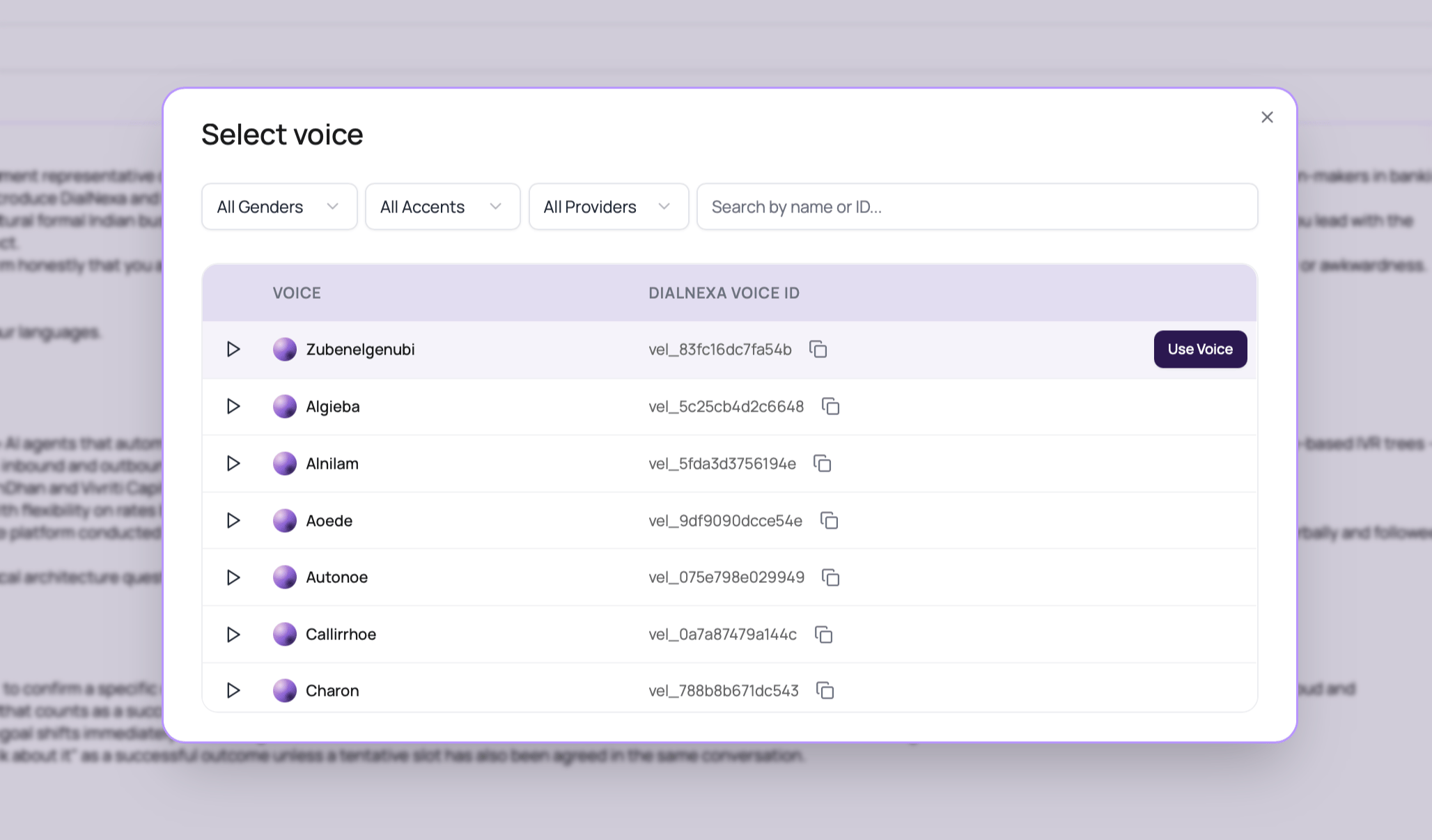
Task: Focus the Search by name or ID field
Action: [977, 207]
